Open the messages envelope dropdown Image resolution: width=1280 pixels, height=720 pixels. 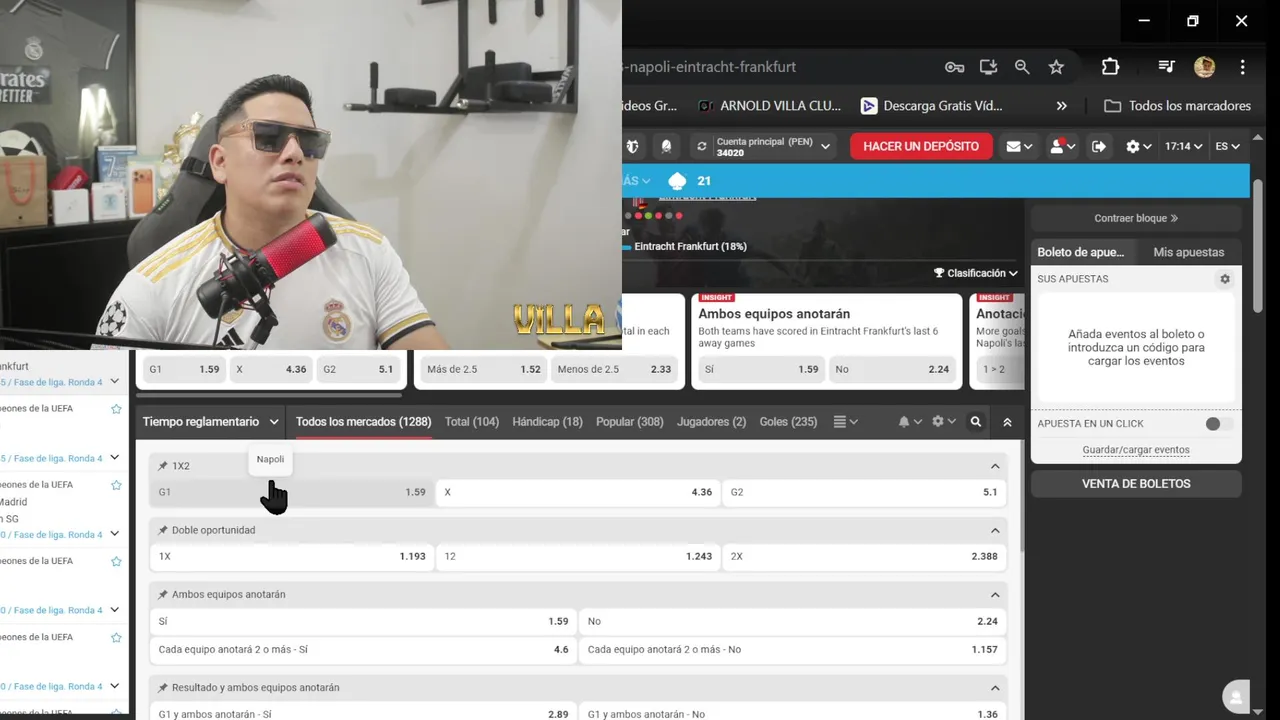1019,146
